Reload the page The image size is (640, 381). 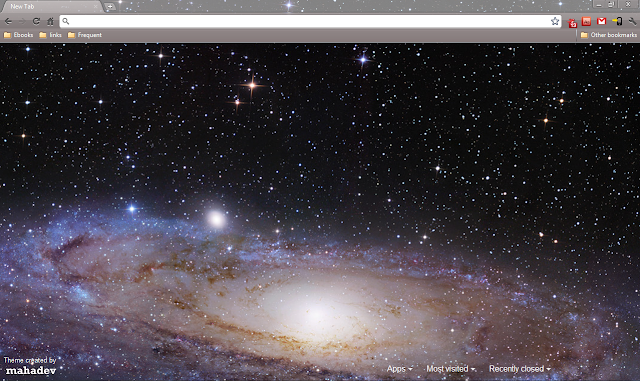pyautogui.click(x=36, y=21)
